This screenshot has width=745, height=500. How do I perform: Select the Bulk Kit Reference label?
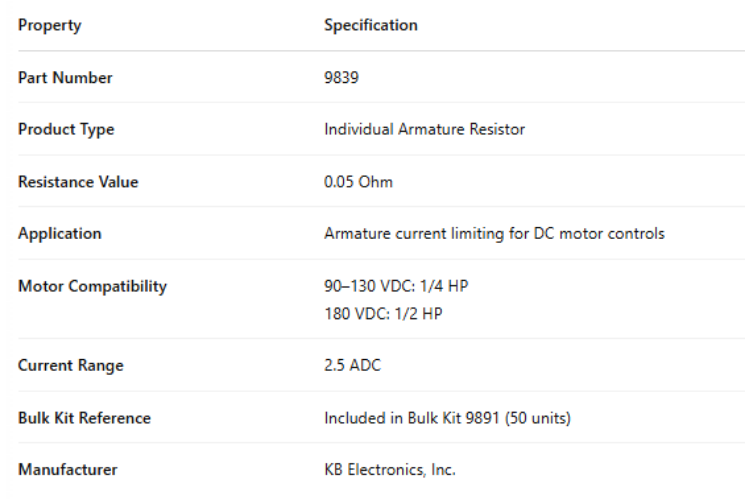[84, 418]
